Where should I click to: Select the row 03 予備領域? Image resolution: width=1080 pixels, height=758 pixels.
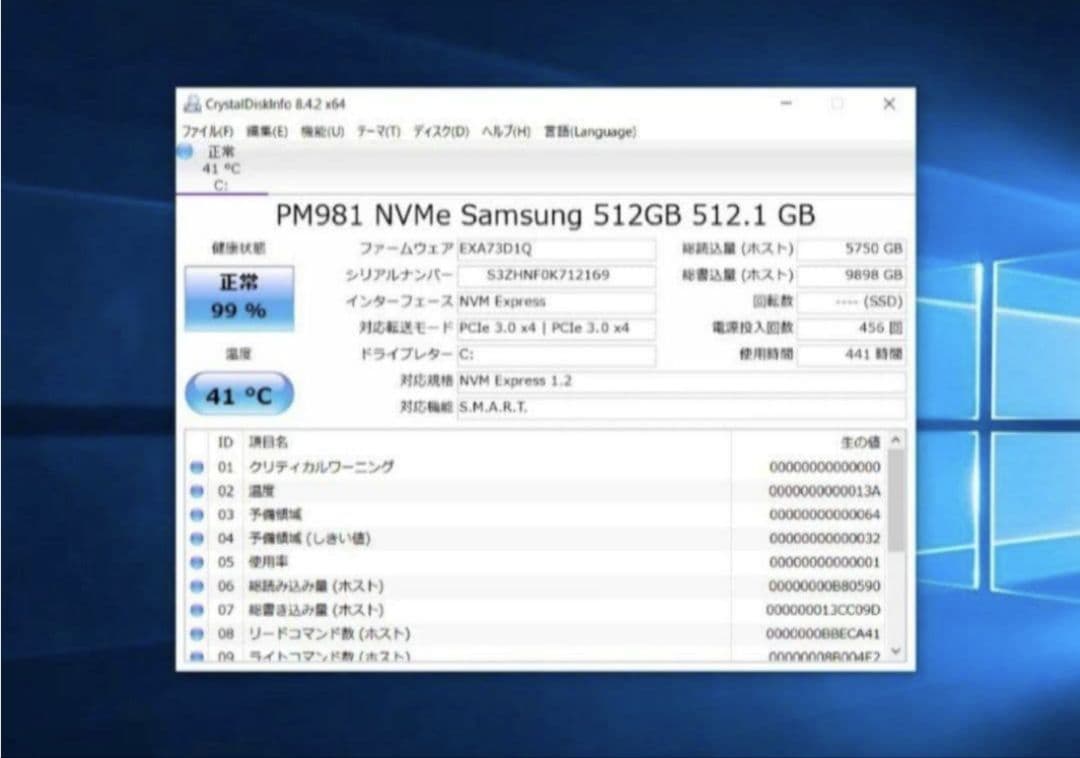pyautogui.click(x=535, y=514)
